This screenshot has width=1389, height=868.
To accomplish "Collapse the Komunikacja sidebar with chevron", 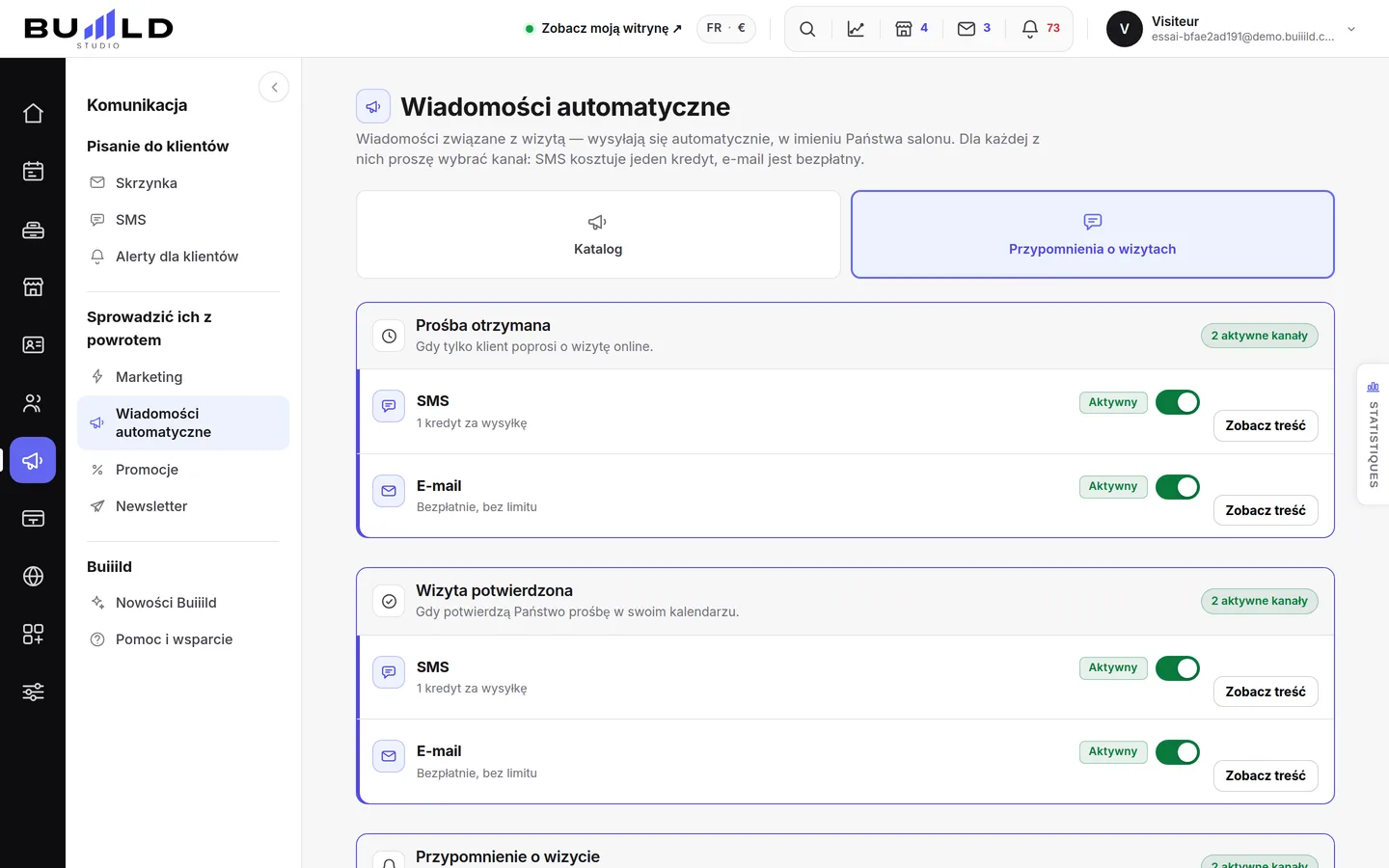I will pyautogui.click(x=274, y=88).
